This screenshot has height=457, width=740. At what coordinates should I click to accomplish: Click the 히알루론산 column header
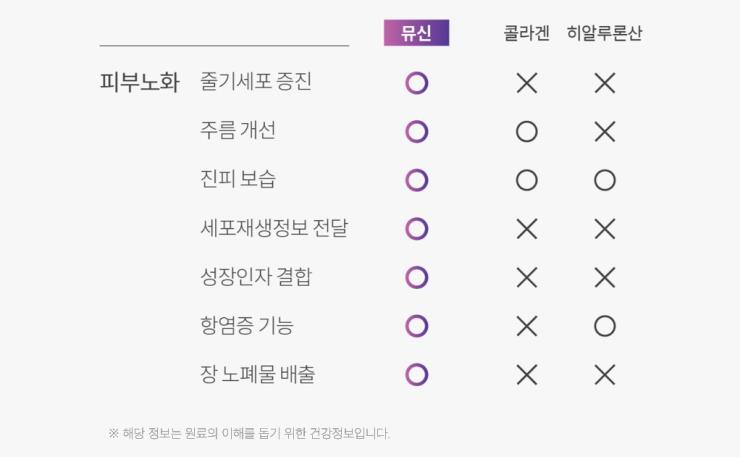(604, 33)
